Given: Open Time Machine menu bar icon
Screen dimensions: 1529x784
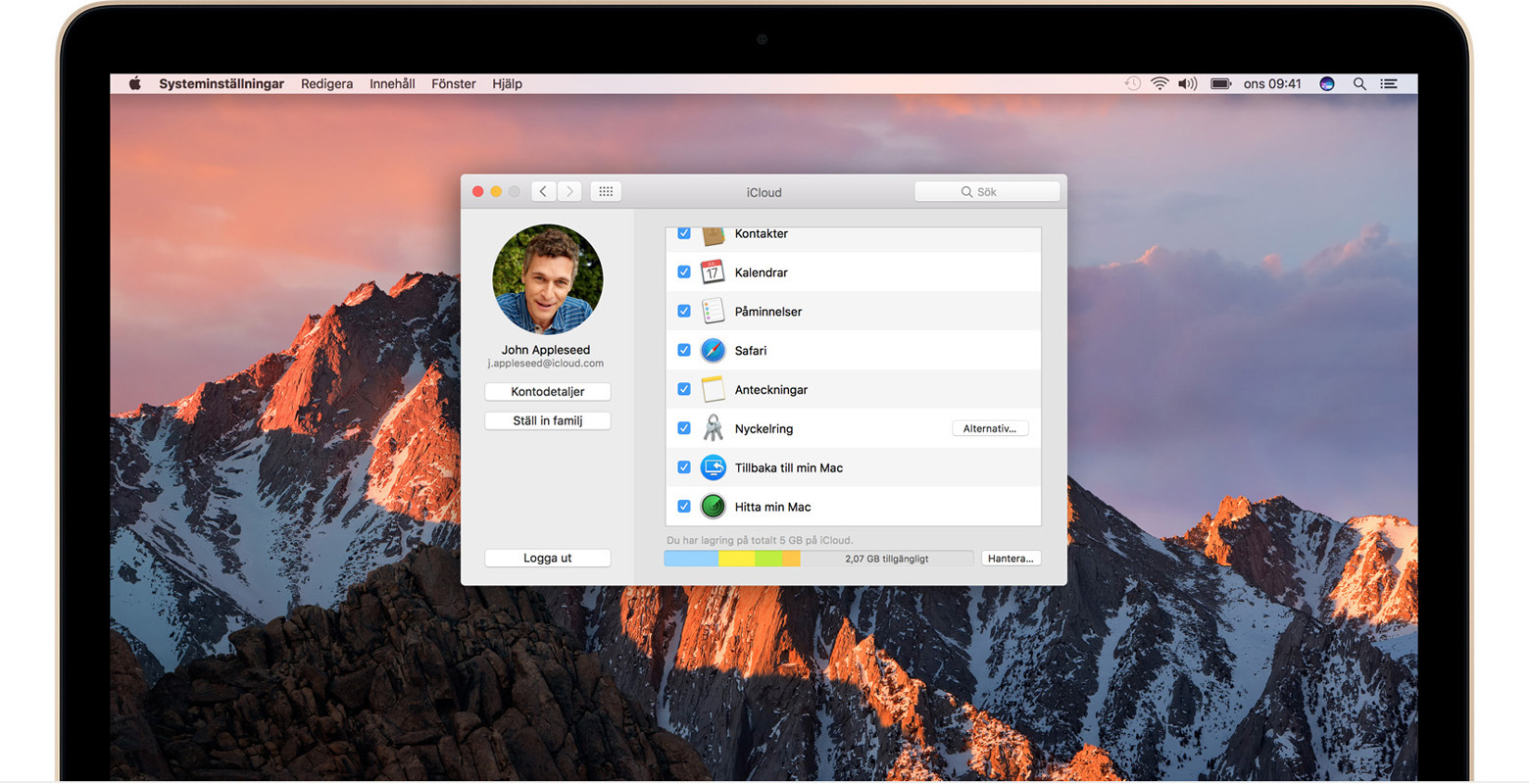Looking at the screenshot, I should point(1132,83).
